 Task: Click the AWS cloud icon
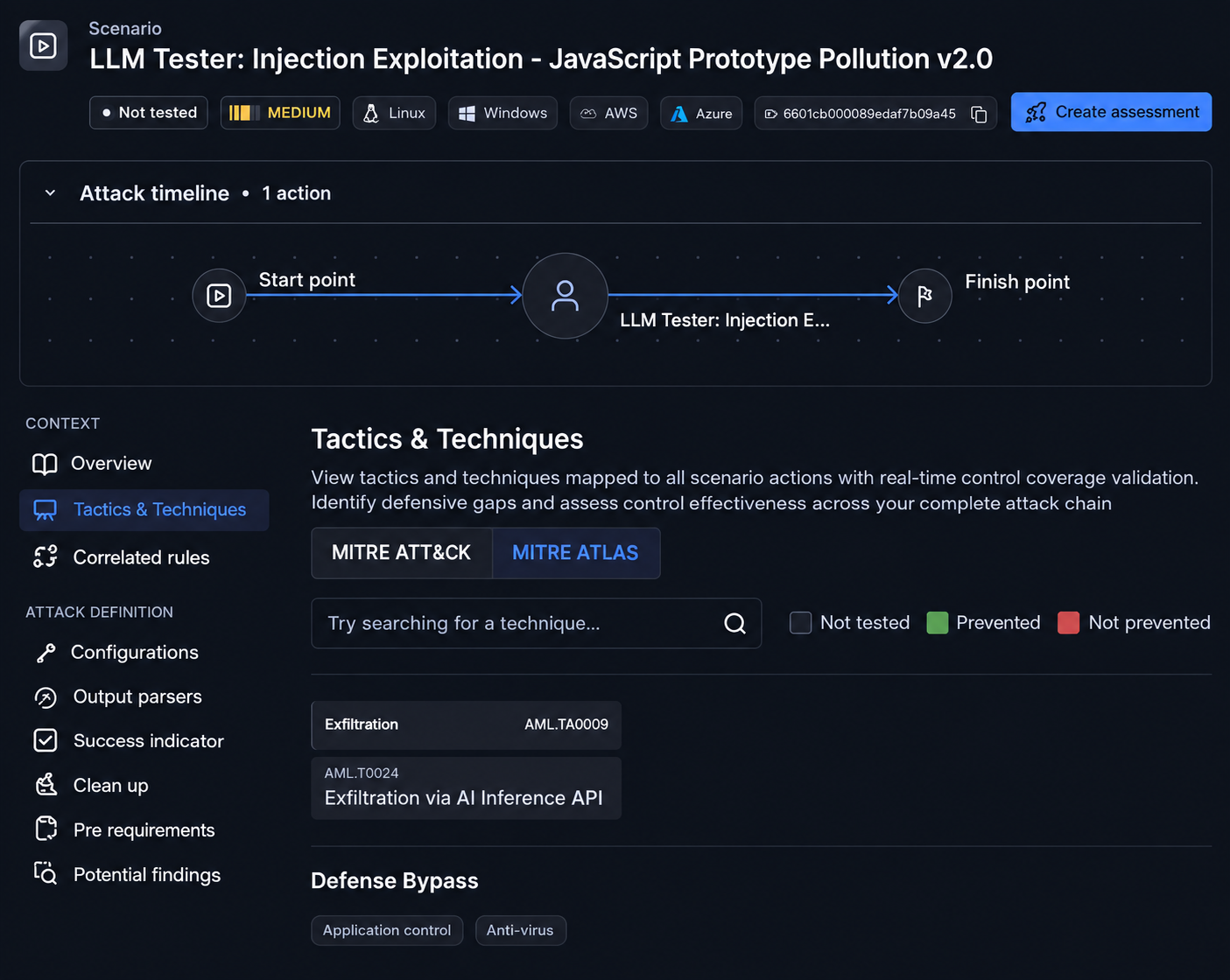(588, 113)
